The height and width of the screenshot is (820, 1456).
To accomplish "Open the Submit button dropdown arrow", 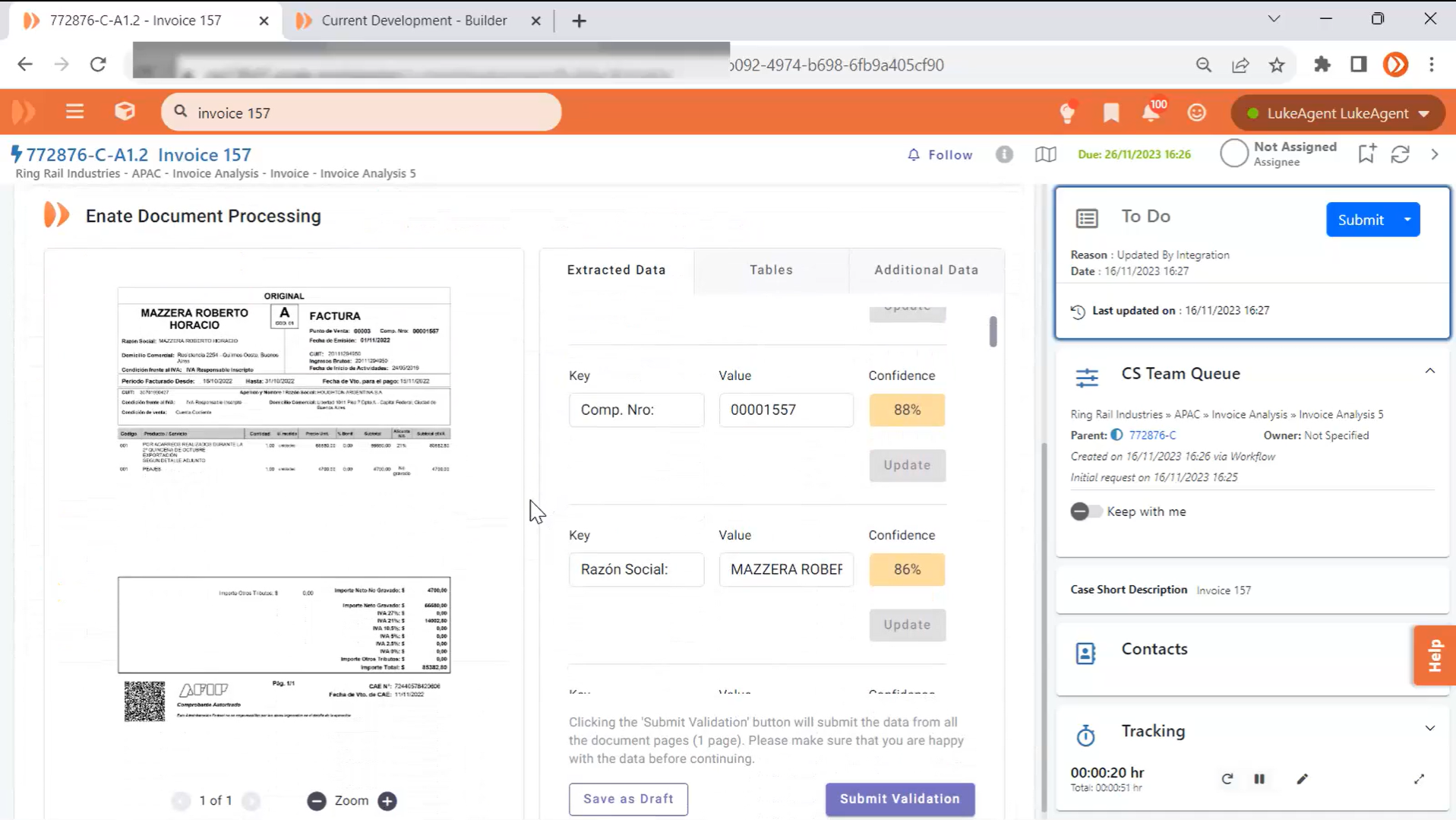I will 1407,220.
